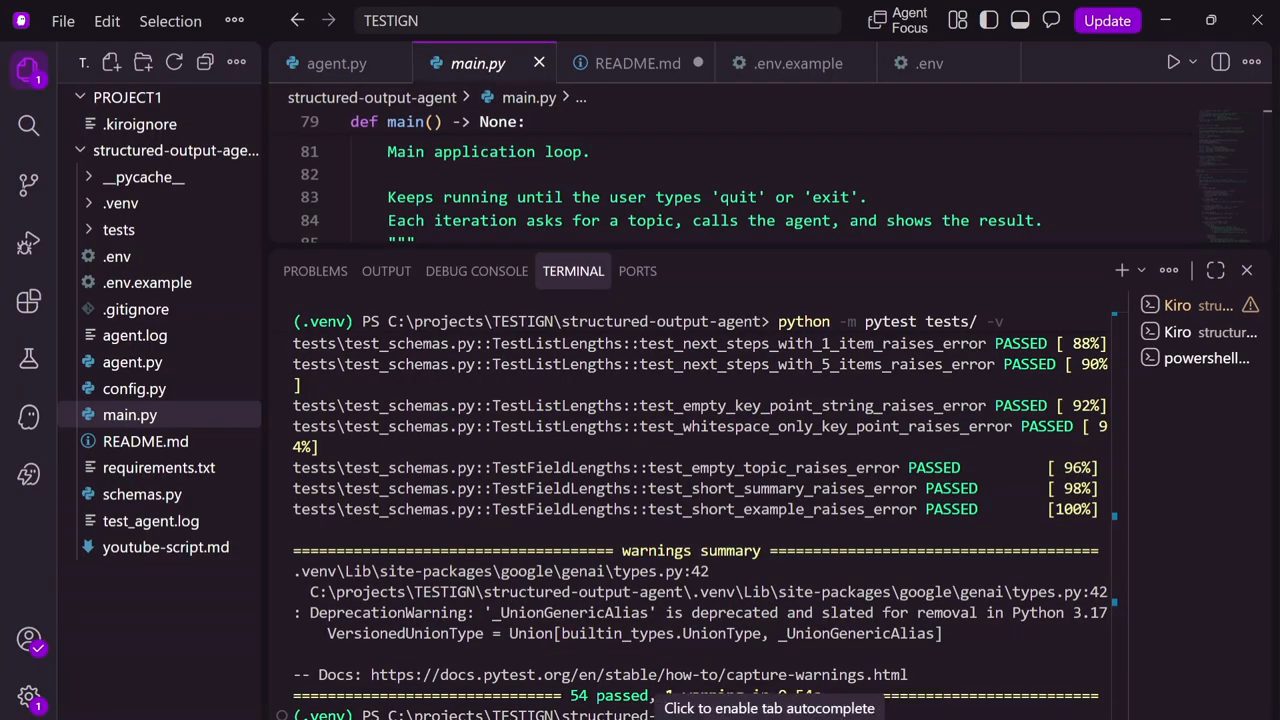The height and width of the screenshot is (720, 1280).
Task: Expand the tests folder
Action: tap(118, 230)
